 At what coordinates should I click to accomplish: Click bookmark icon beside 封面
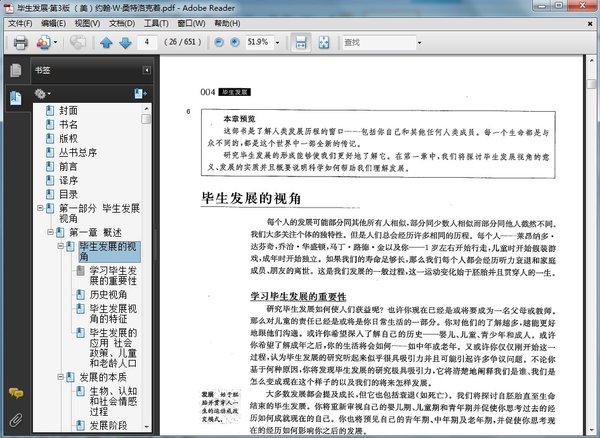click(50, 111)
